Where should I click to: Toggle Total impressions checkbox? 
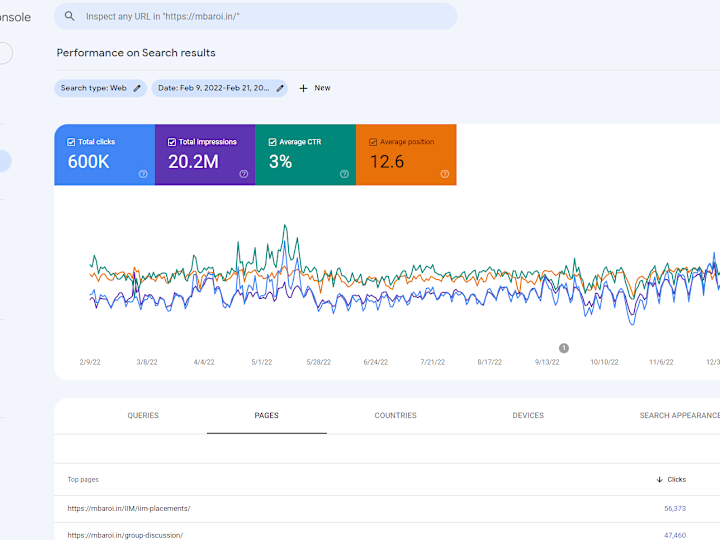[x=172, y=142]
